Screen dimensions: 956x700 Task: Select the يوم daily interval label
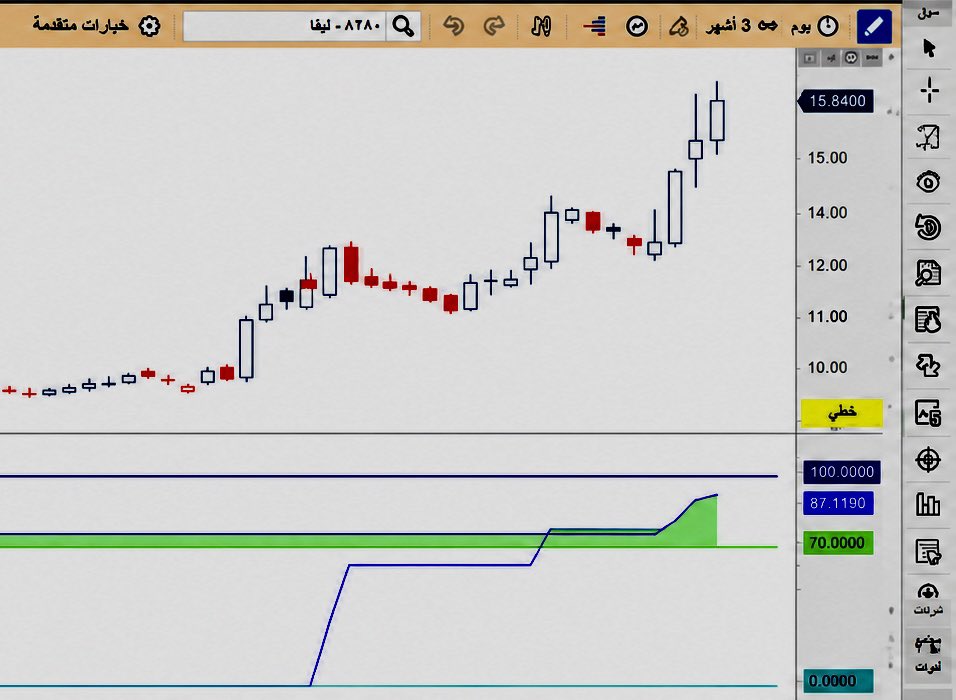click(x=801, y=26)
